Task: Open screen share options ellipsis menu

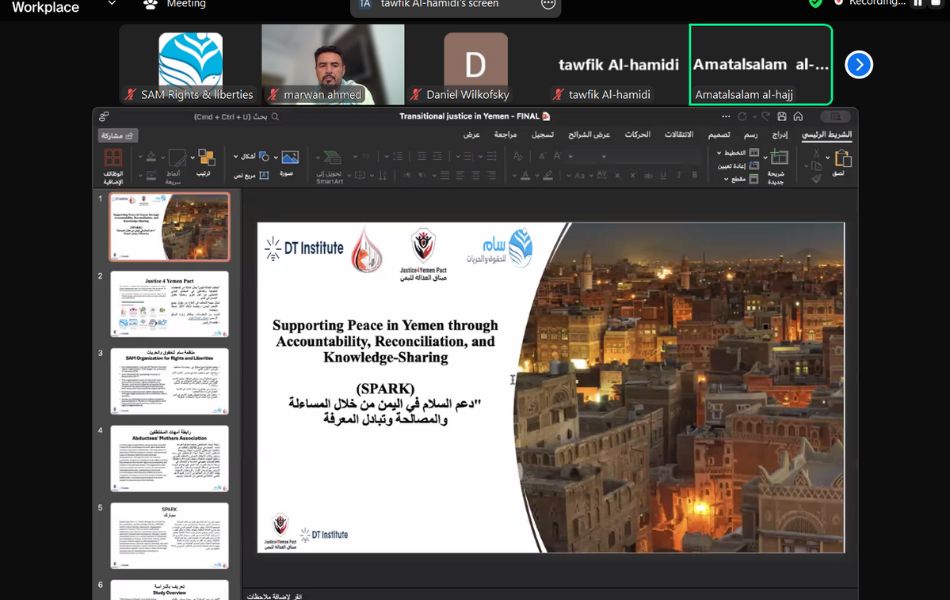Action: 548,4
